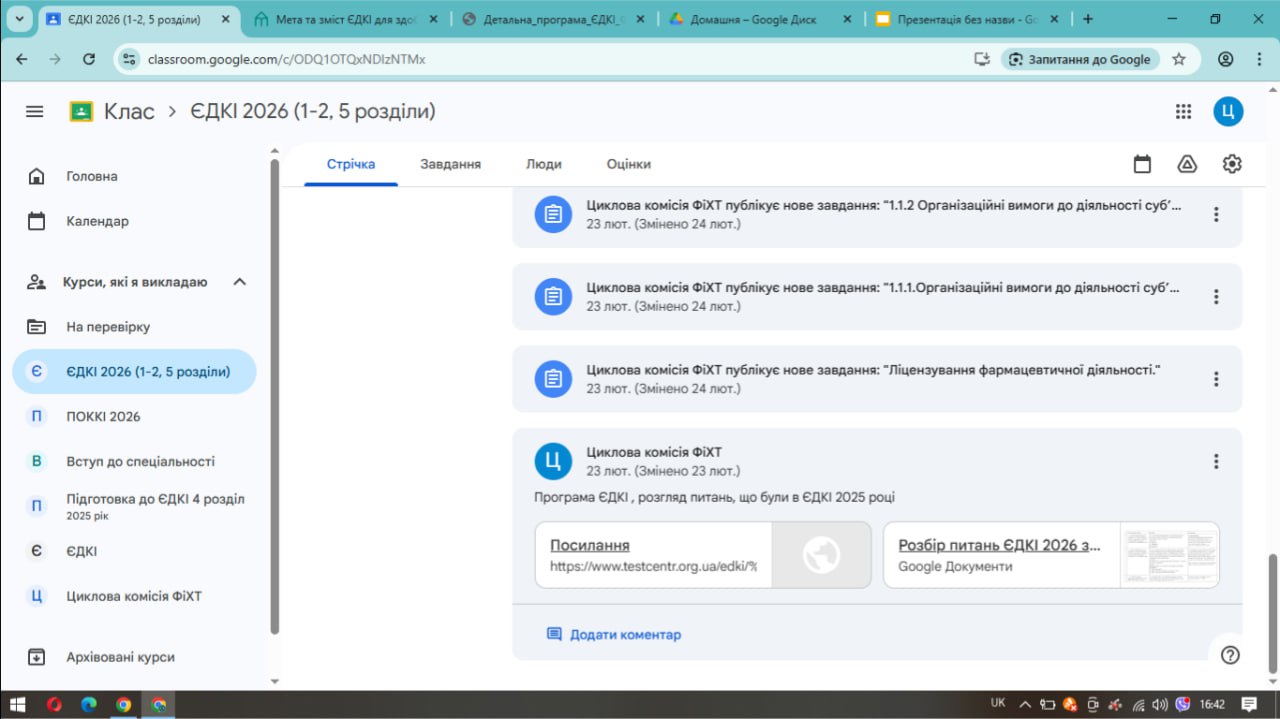1280x719 pixels.
Task: Click the help question mark icon
Action: point(1230,655)
